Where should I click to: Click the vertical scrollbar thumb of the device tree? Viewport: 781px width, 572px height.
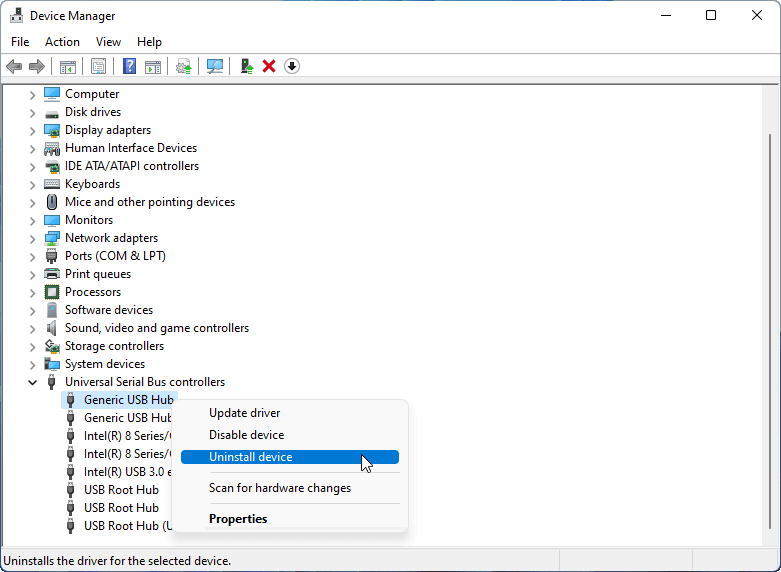pyautogui.click(x=771, y=329)
